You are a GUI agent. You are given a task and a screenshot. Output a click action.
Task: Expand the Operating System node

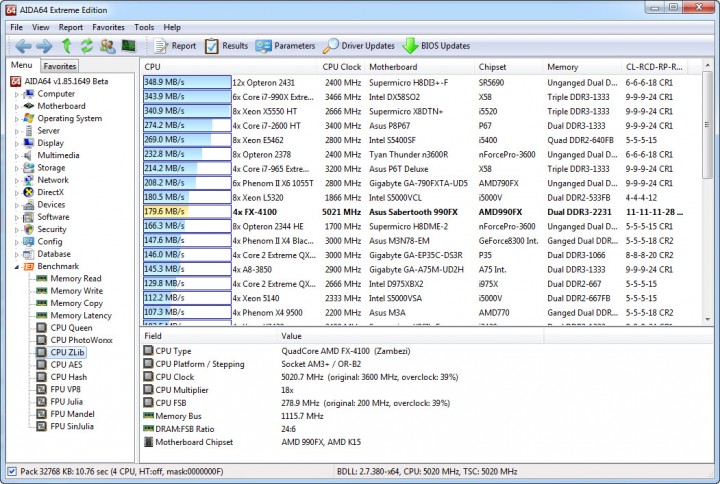pyautogui.click(x=17, y=119)
